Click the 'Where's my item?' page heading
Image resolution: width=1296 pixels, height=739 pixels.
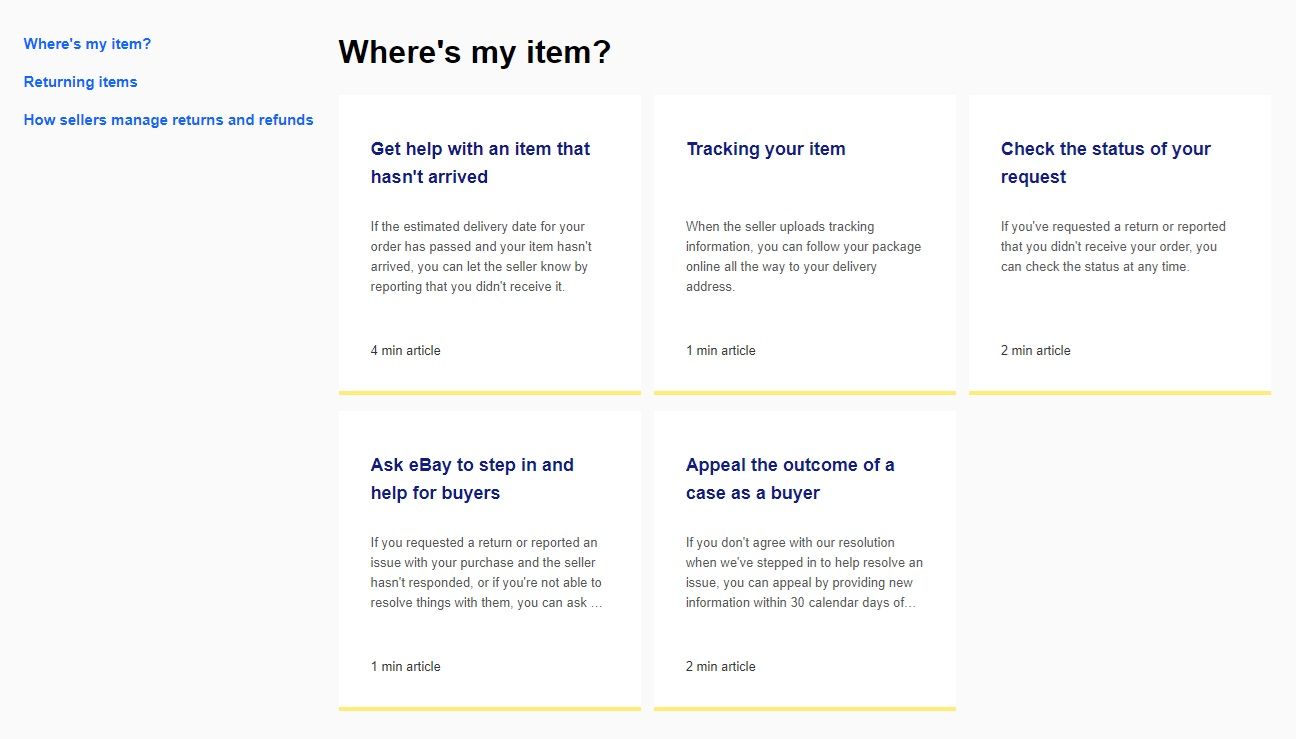pyautogui.click(x=473, y=52)
